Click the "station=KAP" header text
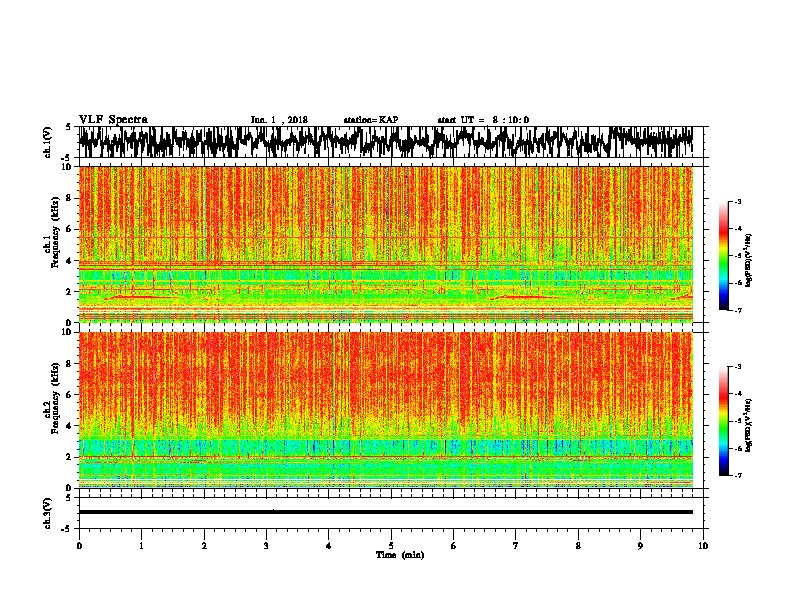This screenshot has height=612, width=792. 371,120
